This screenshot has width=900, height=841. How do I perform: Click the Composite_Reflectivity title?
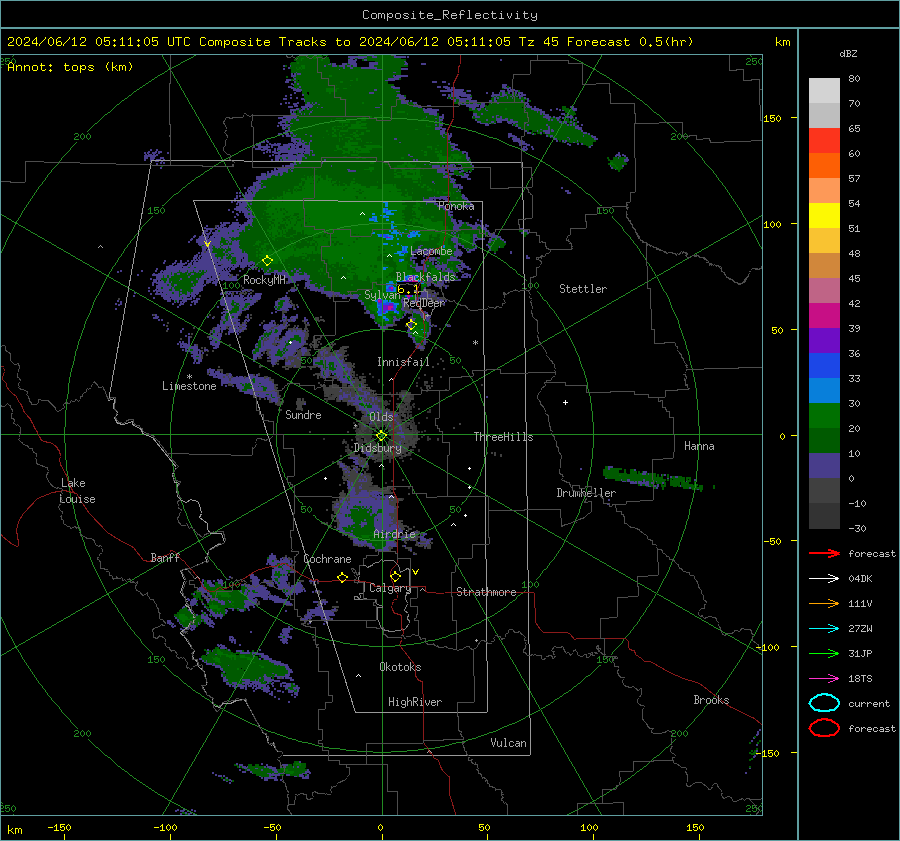449,15
